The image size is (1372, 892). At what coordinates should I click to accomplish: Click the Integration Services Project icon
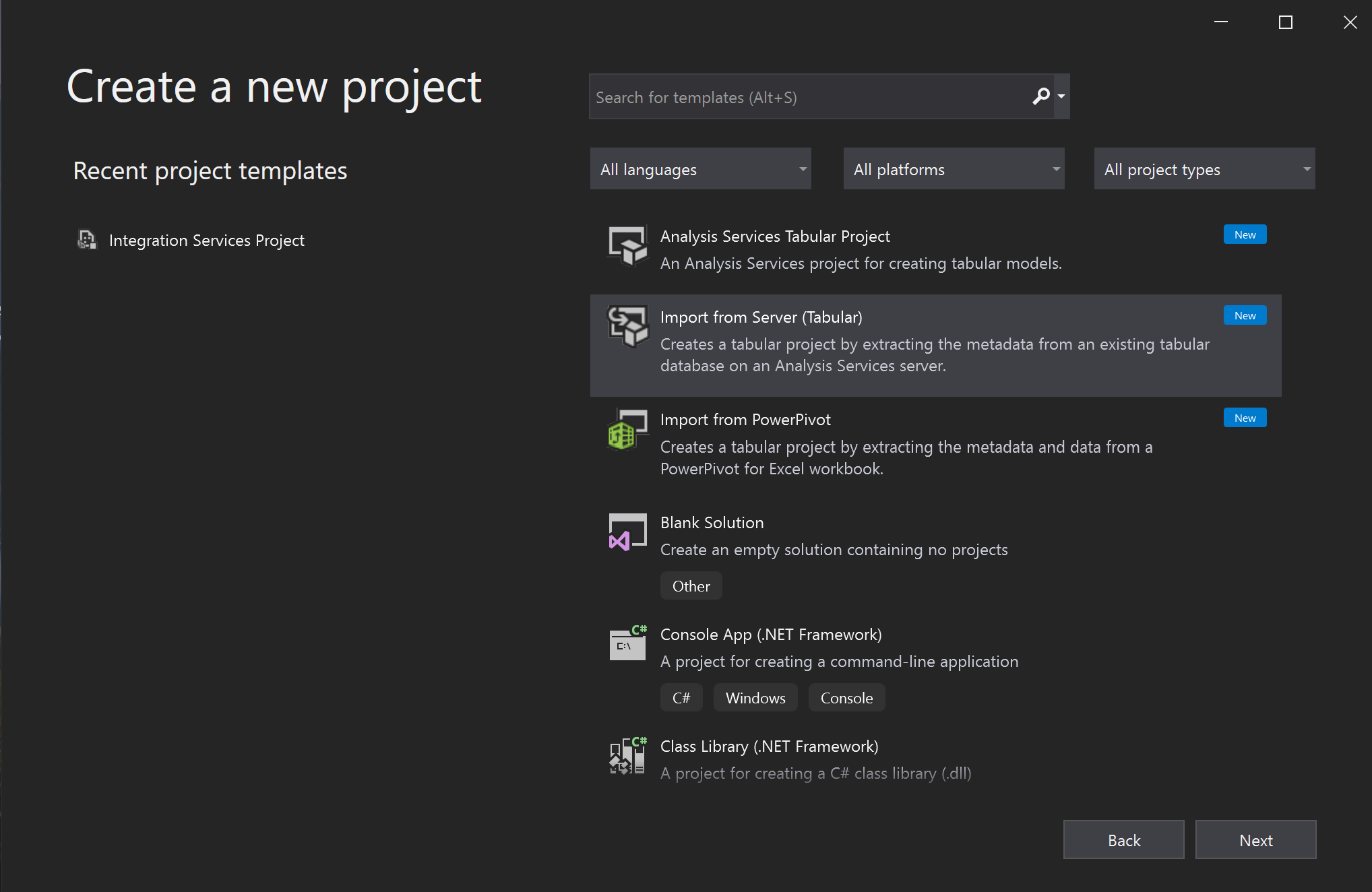pyautogui.click(x=87, y=240)
